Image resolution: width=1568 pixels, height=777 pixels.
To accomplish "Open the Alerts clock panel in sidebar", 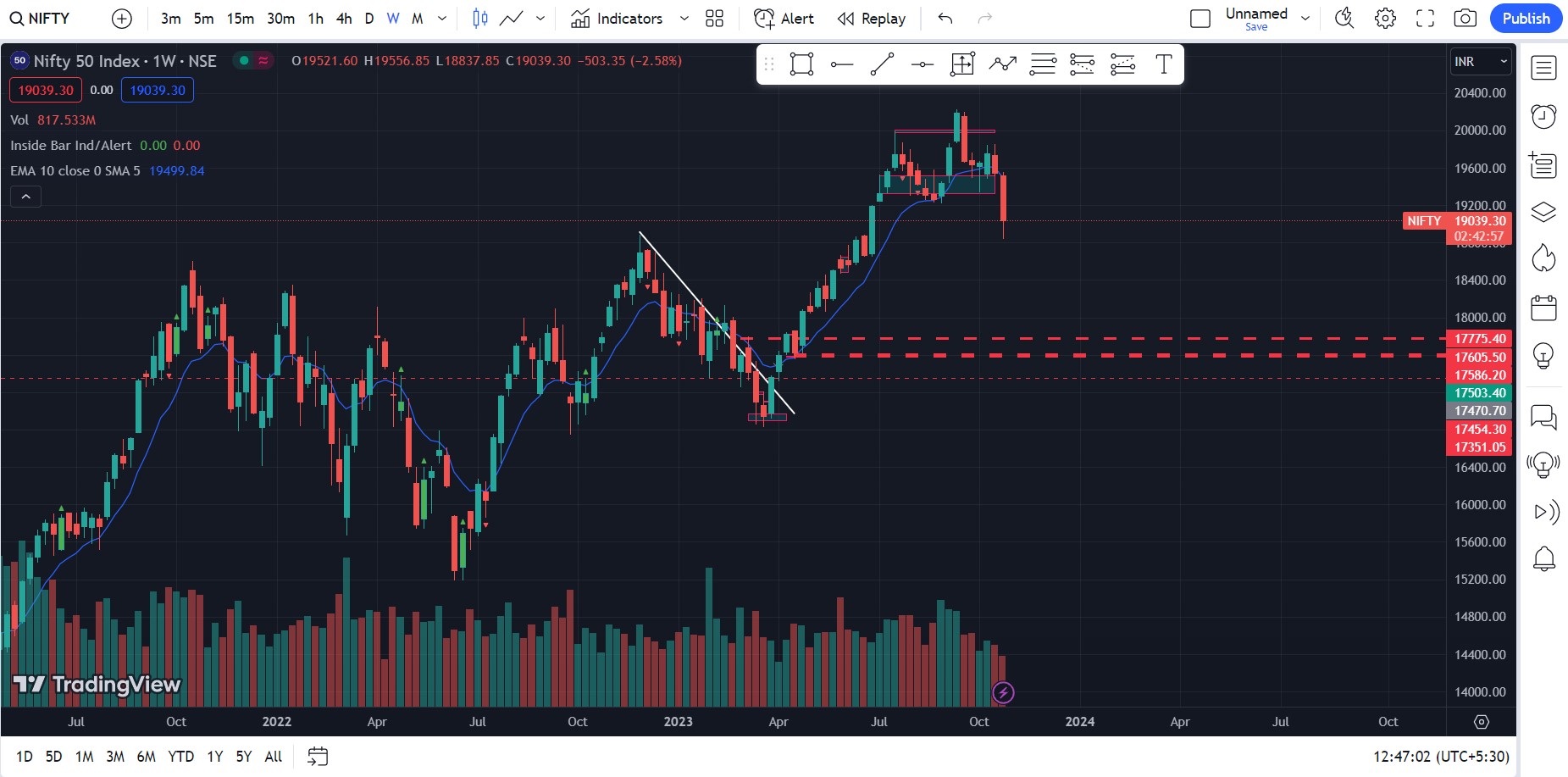I will [x=1543, y=116].
